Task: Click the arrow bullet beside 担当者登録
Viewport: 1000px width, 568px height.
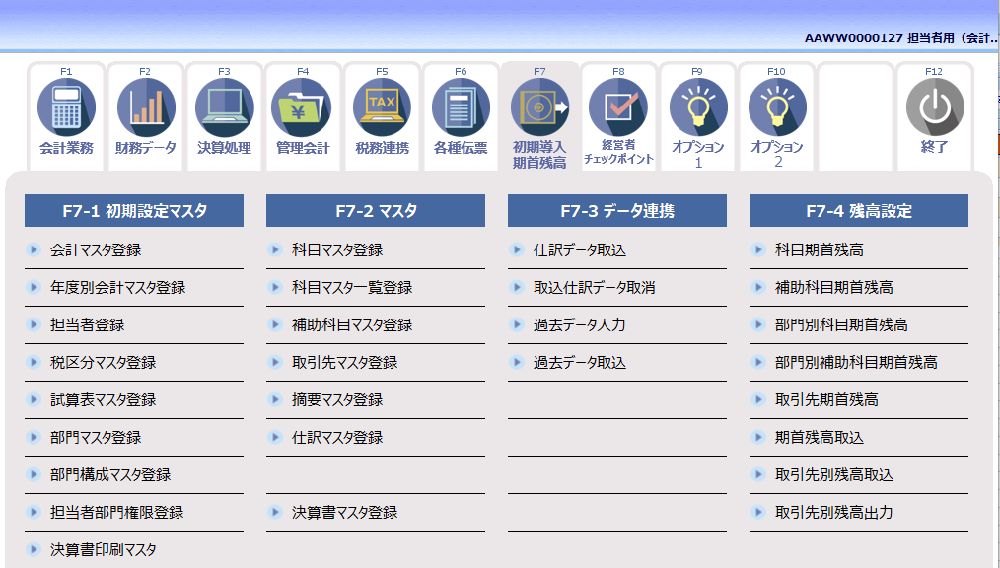Action: point(33,324)
